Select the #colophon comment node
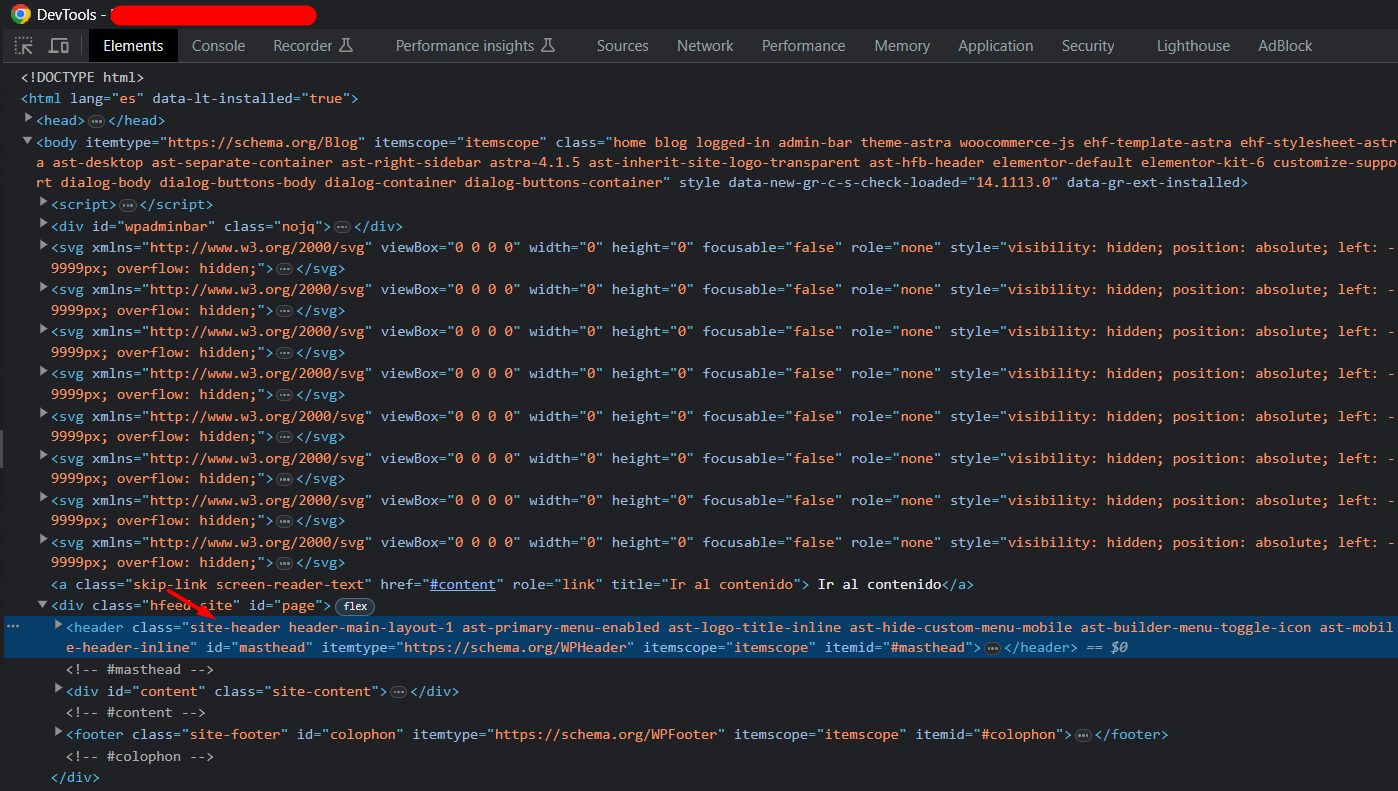 point(140,757)
